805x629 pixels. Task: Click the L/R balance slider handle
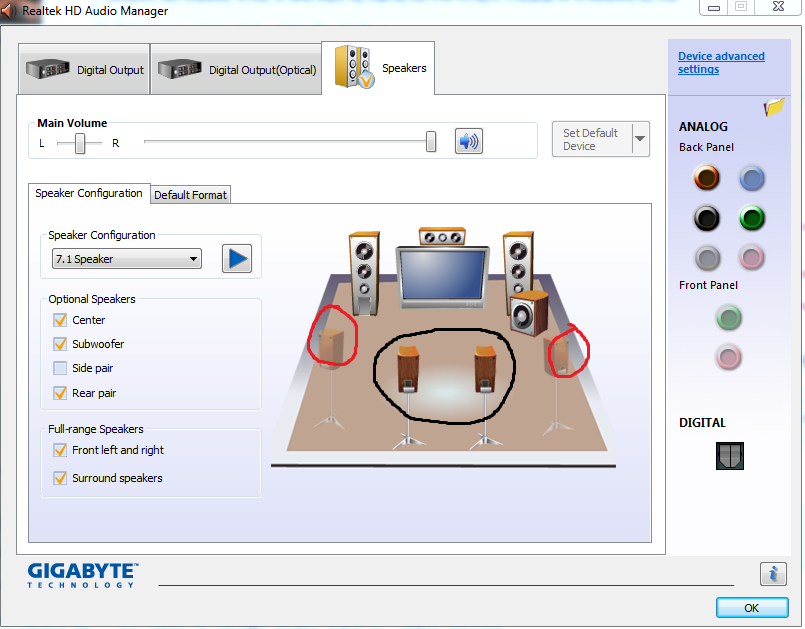coord(80,143)
